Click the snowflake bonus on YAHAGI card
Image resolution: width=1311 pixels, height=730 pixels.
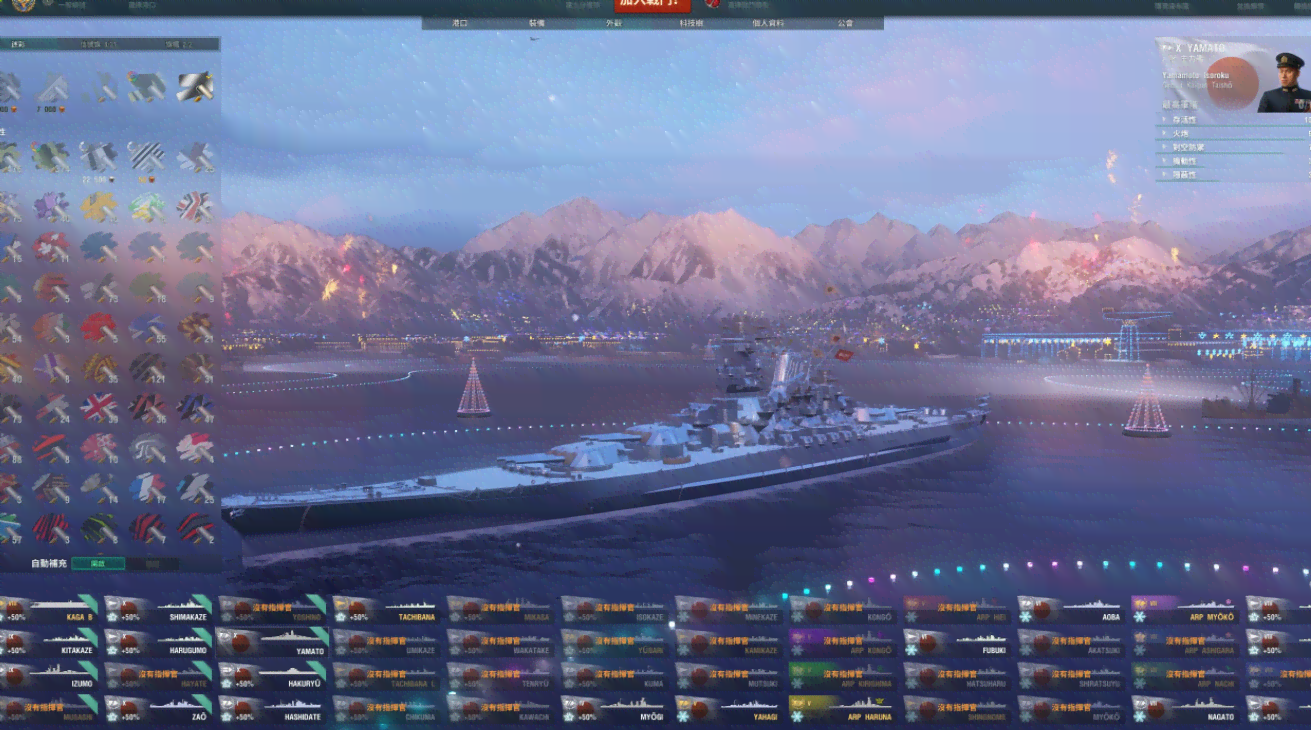(683, 717)
